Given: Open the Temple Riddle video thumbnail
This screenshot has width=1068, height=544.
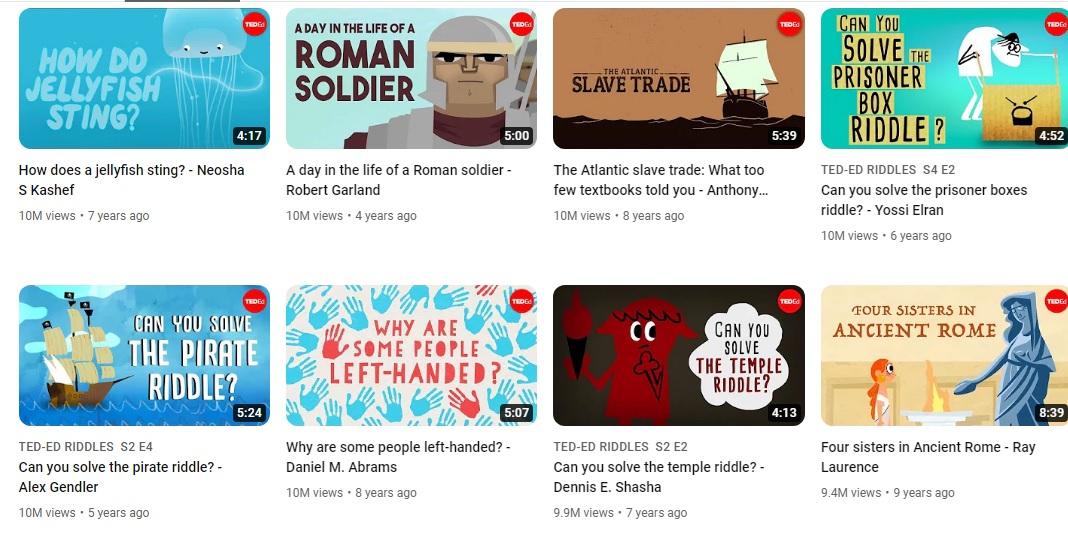Looking at the screenshot, I should 678,355.
